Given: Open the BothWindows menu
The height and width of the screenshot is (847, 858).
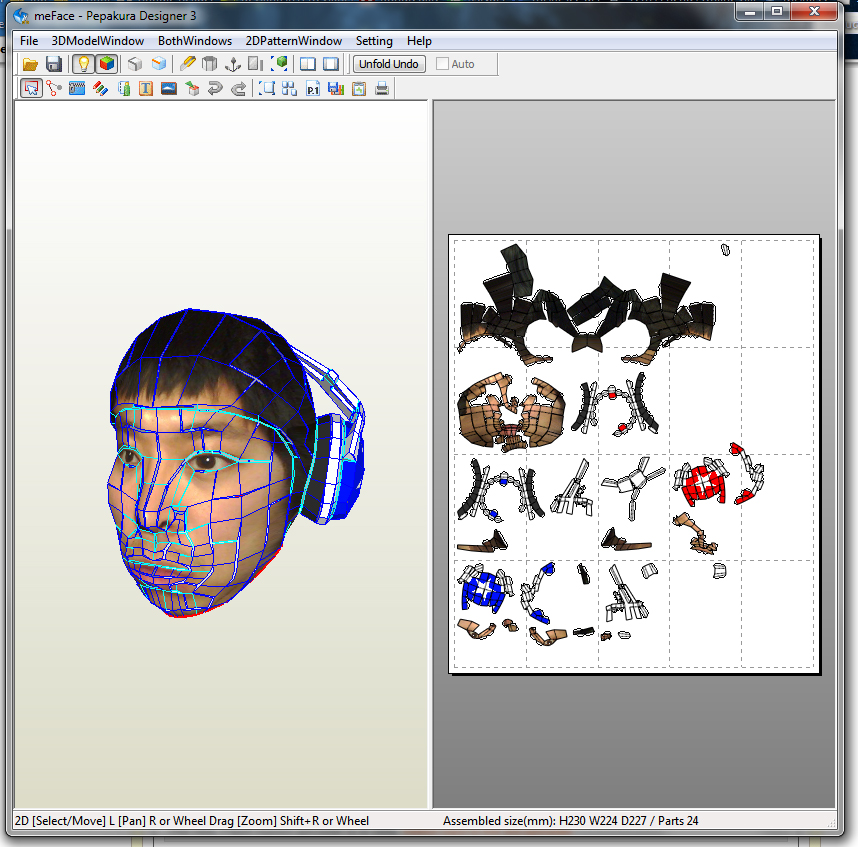Looking at the screenshot, I should click(195, 41).
